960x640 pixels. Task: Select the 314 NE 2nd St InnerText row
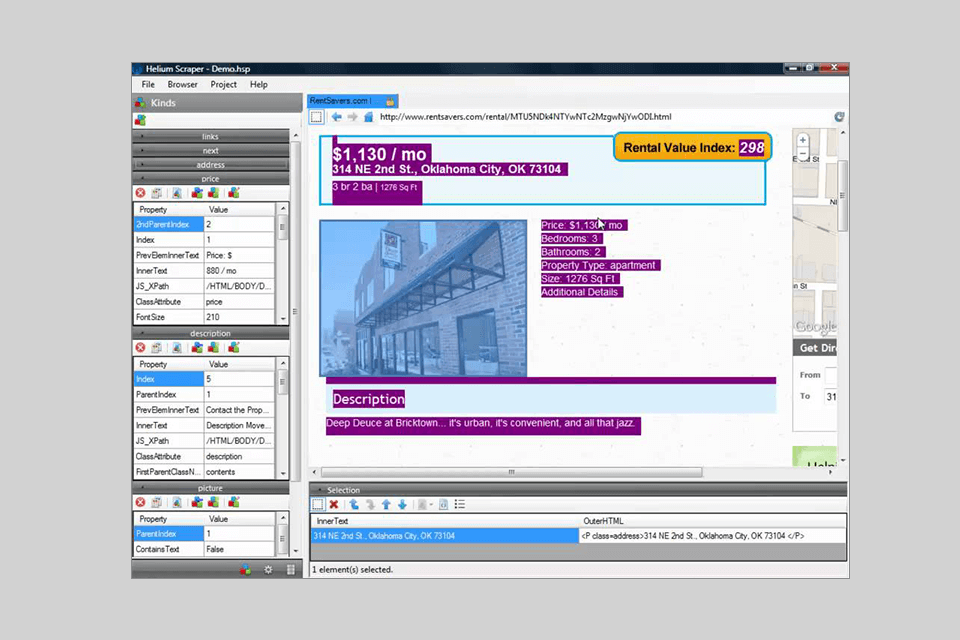pyautogui.click(x=445, y=536)
